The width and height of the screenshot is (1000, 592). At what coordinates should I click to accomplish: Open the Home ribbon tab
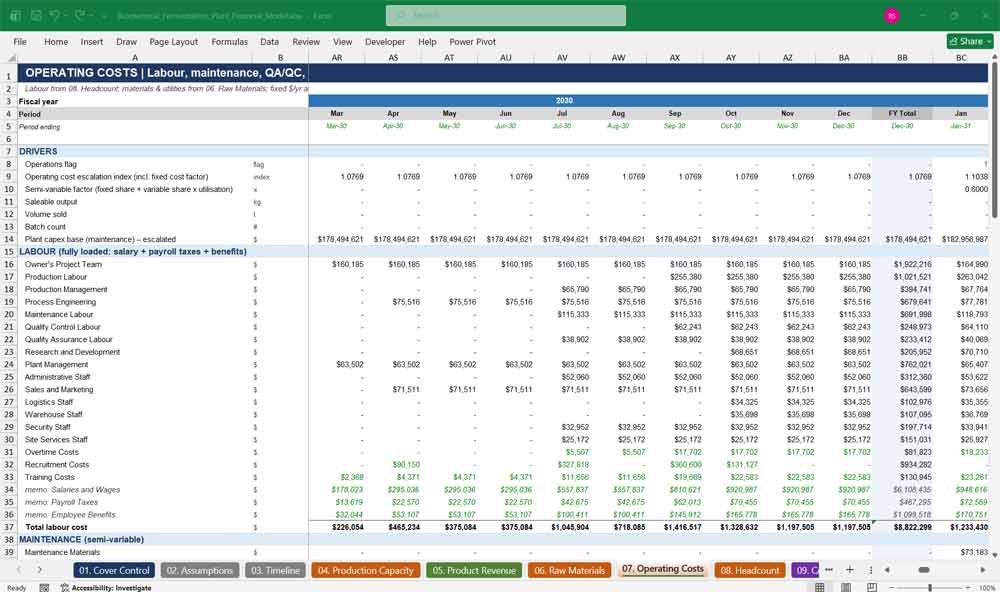tap(56, 41)
